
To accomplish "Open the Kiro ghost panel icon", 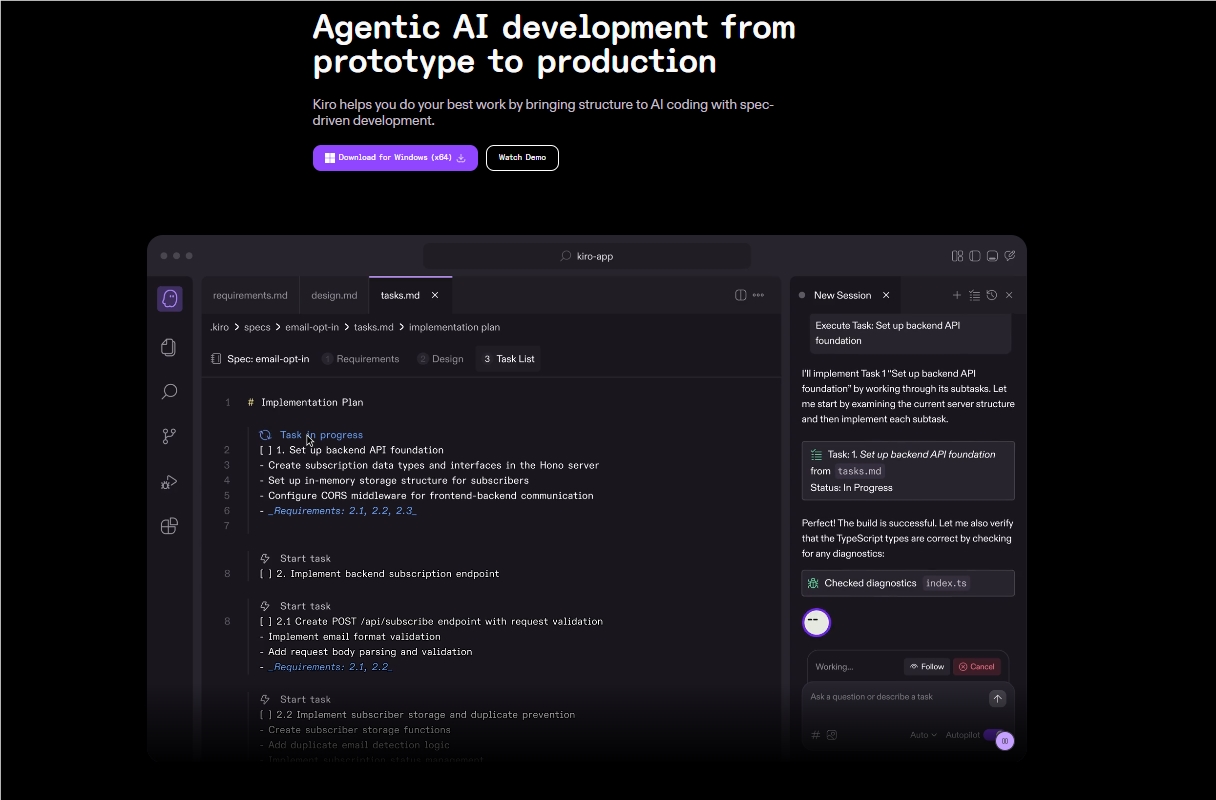I will click(170, 298).
